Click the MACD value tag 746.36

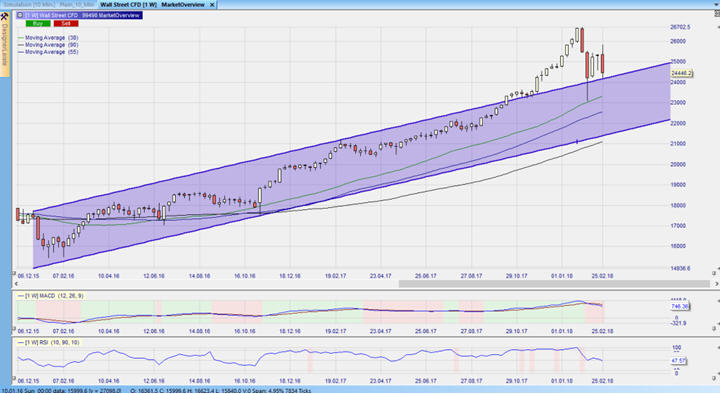click(680, 307)
